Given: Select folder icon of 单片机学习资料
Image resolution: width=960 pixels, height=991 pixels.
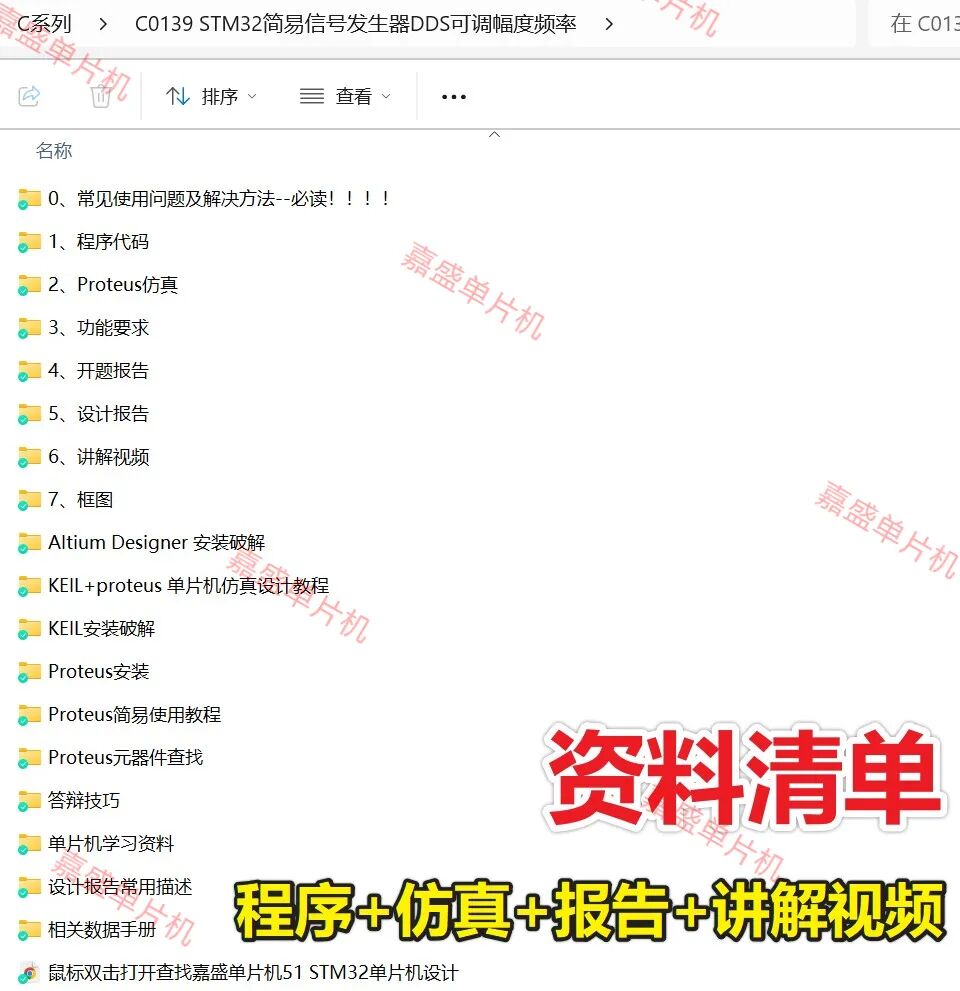Looking at the screenshot, I should (x=29, y=844).
